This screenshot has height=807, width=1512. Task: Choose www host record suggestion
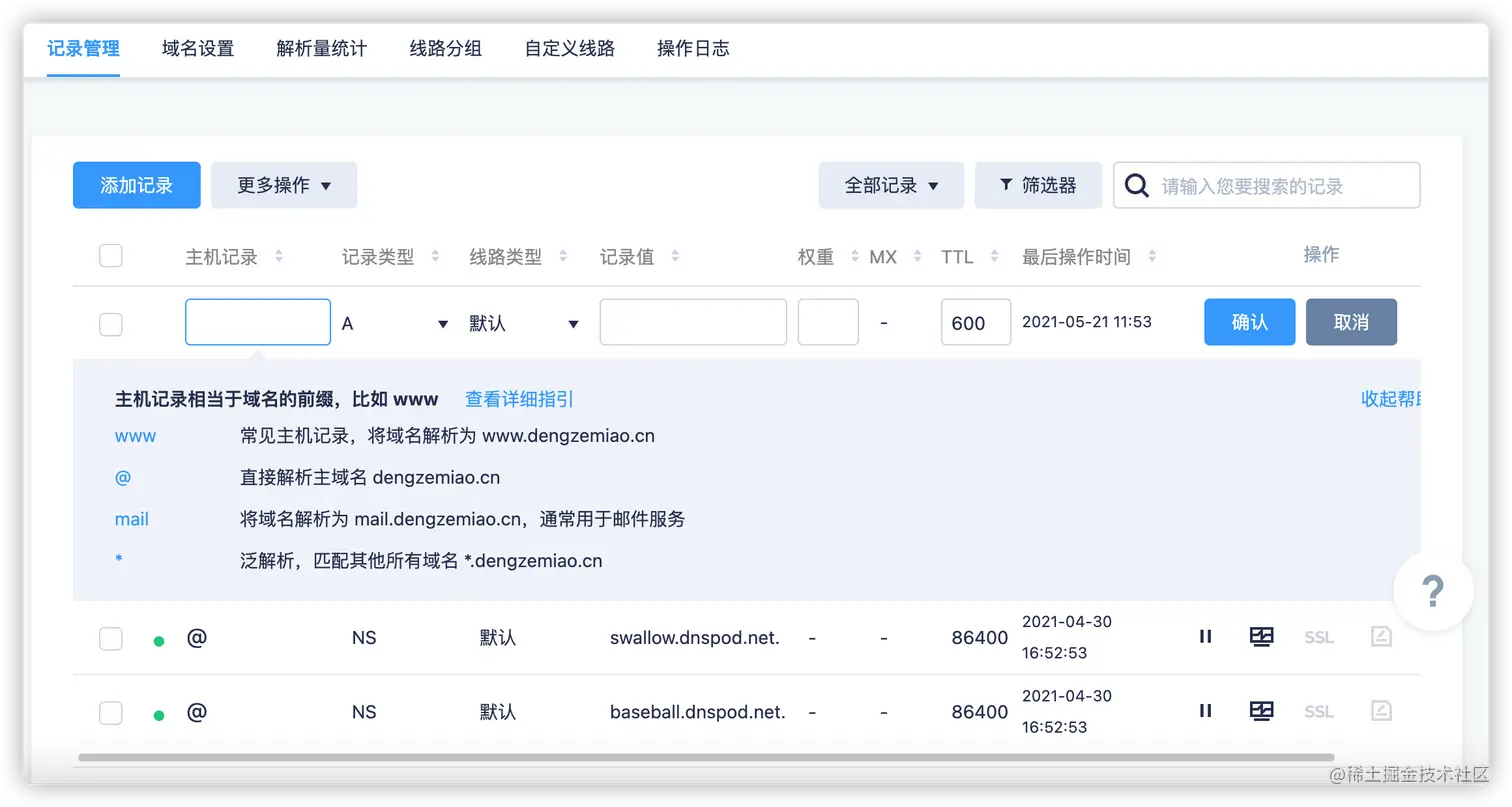coord(136,436)
